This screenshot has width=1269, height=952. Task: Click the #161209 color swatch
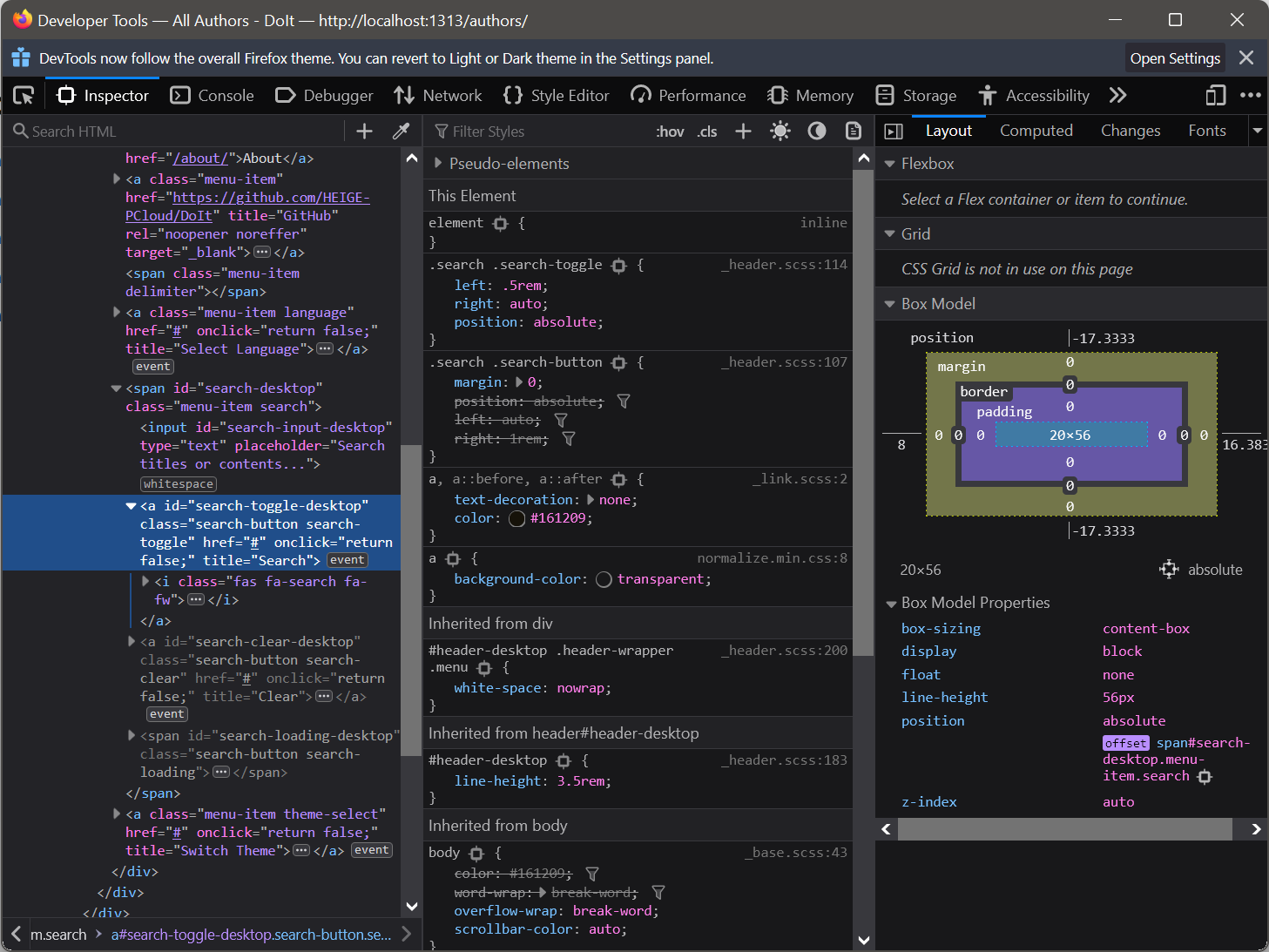[x=516, y=519]
